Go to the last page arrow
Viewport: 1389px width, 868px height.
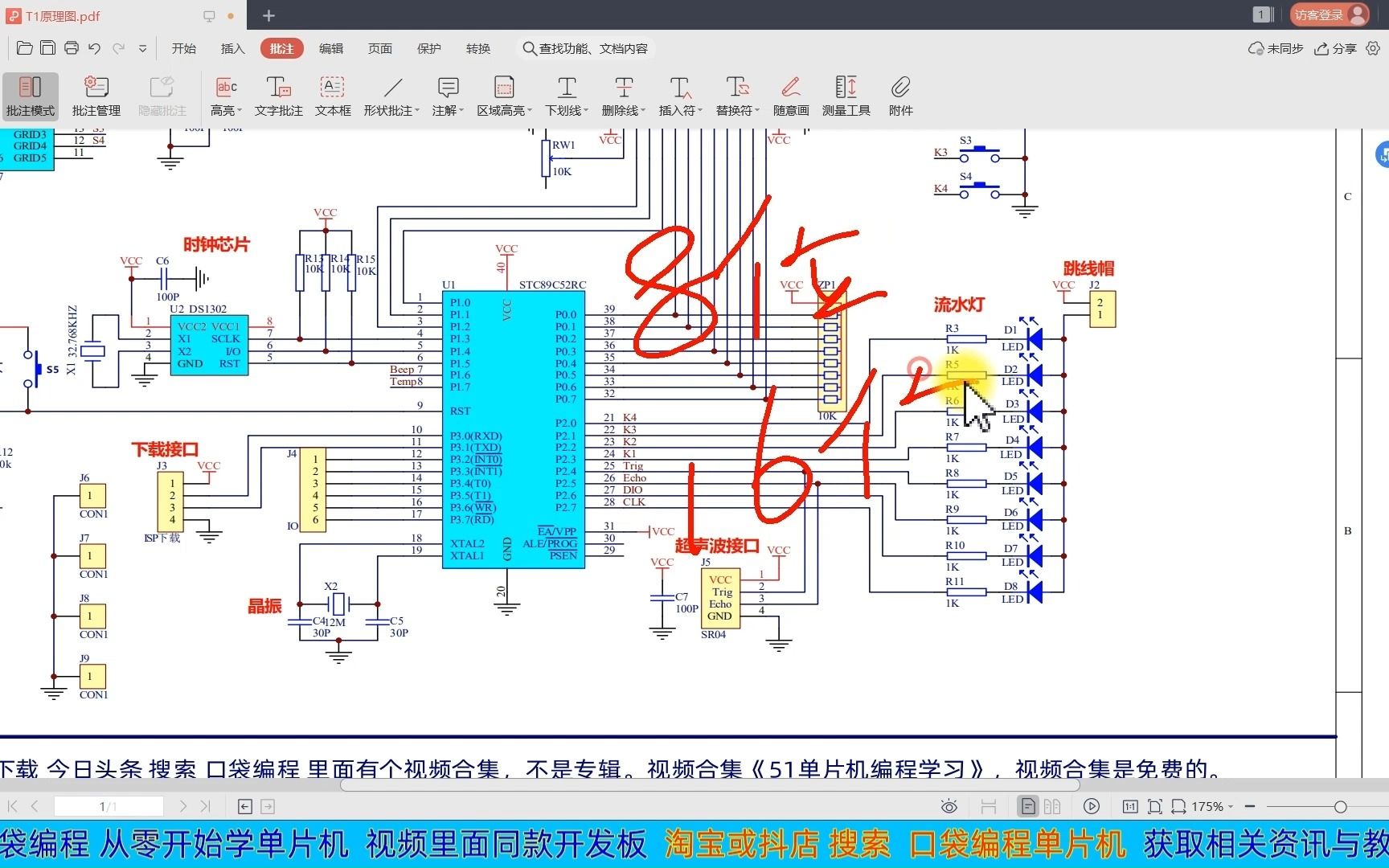click(x=205, y=806)
